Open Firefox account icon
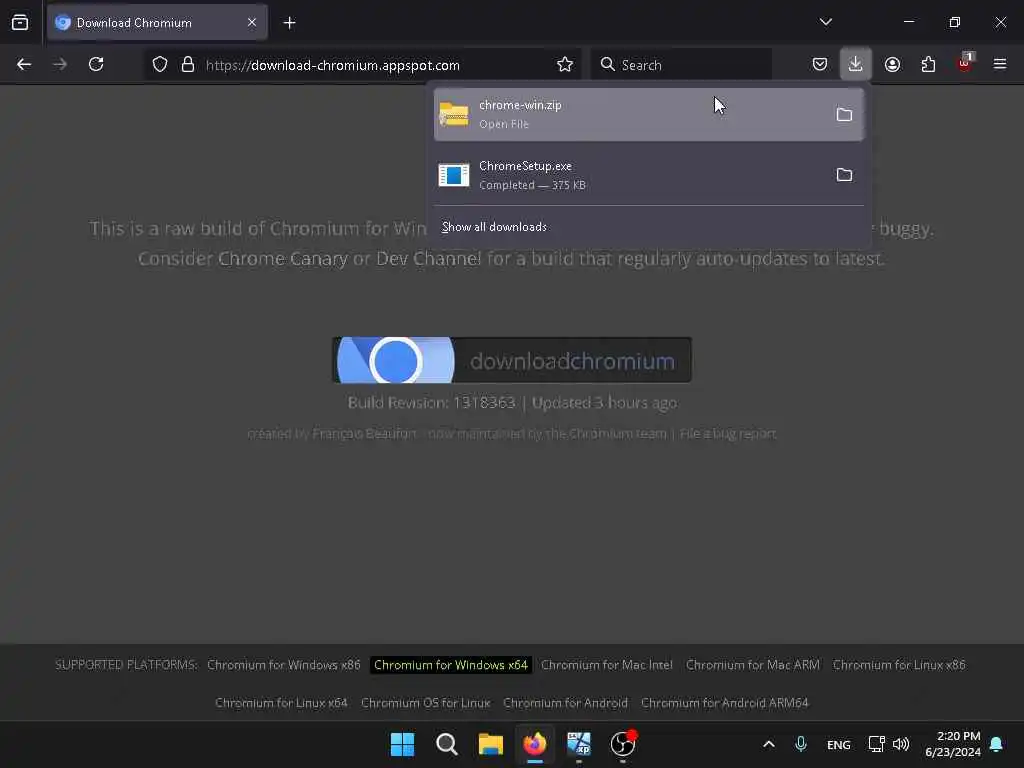Viewport: 1024px width, 768px height. pos(892,65)
